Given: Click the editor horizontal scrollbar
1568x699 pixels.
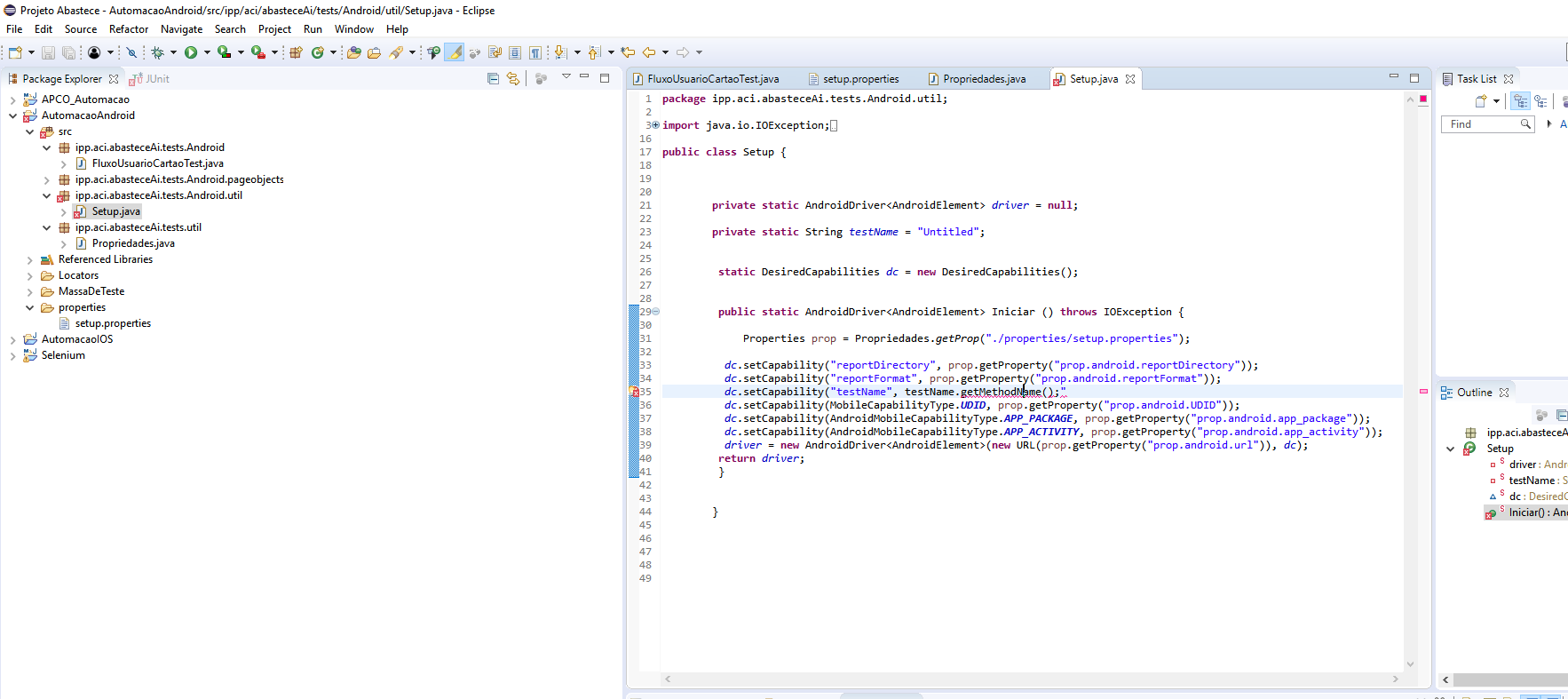Looking at the screenshot, I should click(1030, 679).
